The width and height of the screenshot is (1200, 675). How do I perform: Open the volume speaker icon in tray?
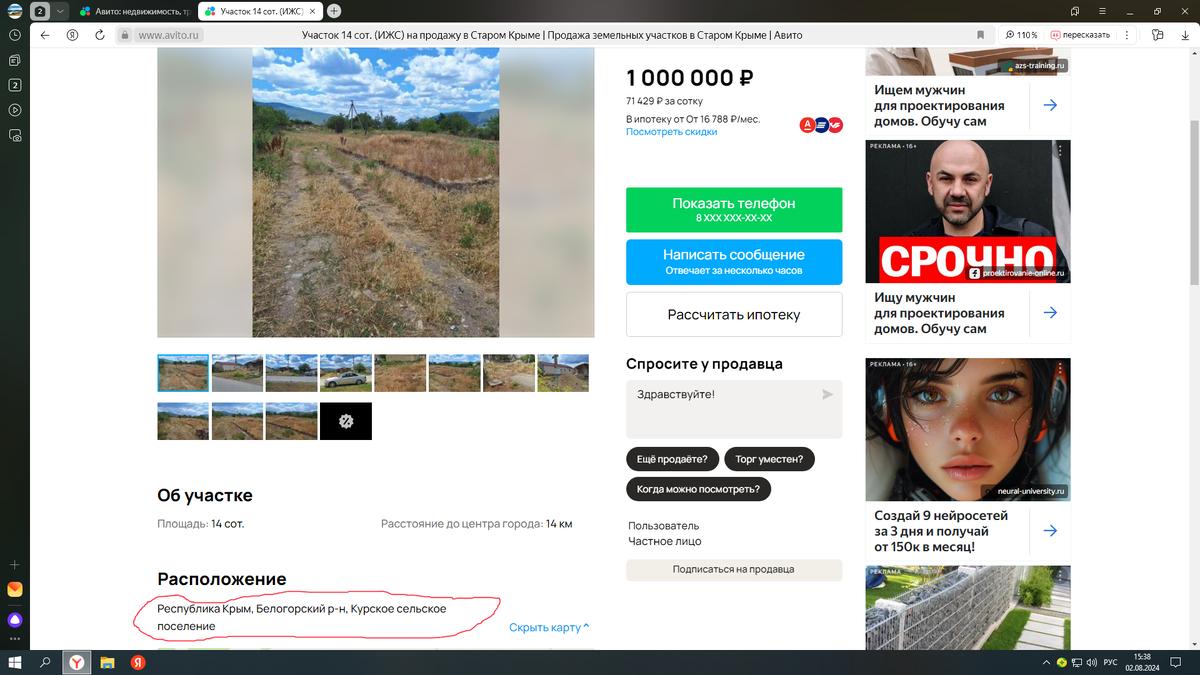click(1090, 662)
